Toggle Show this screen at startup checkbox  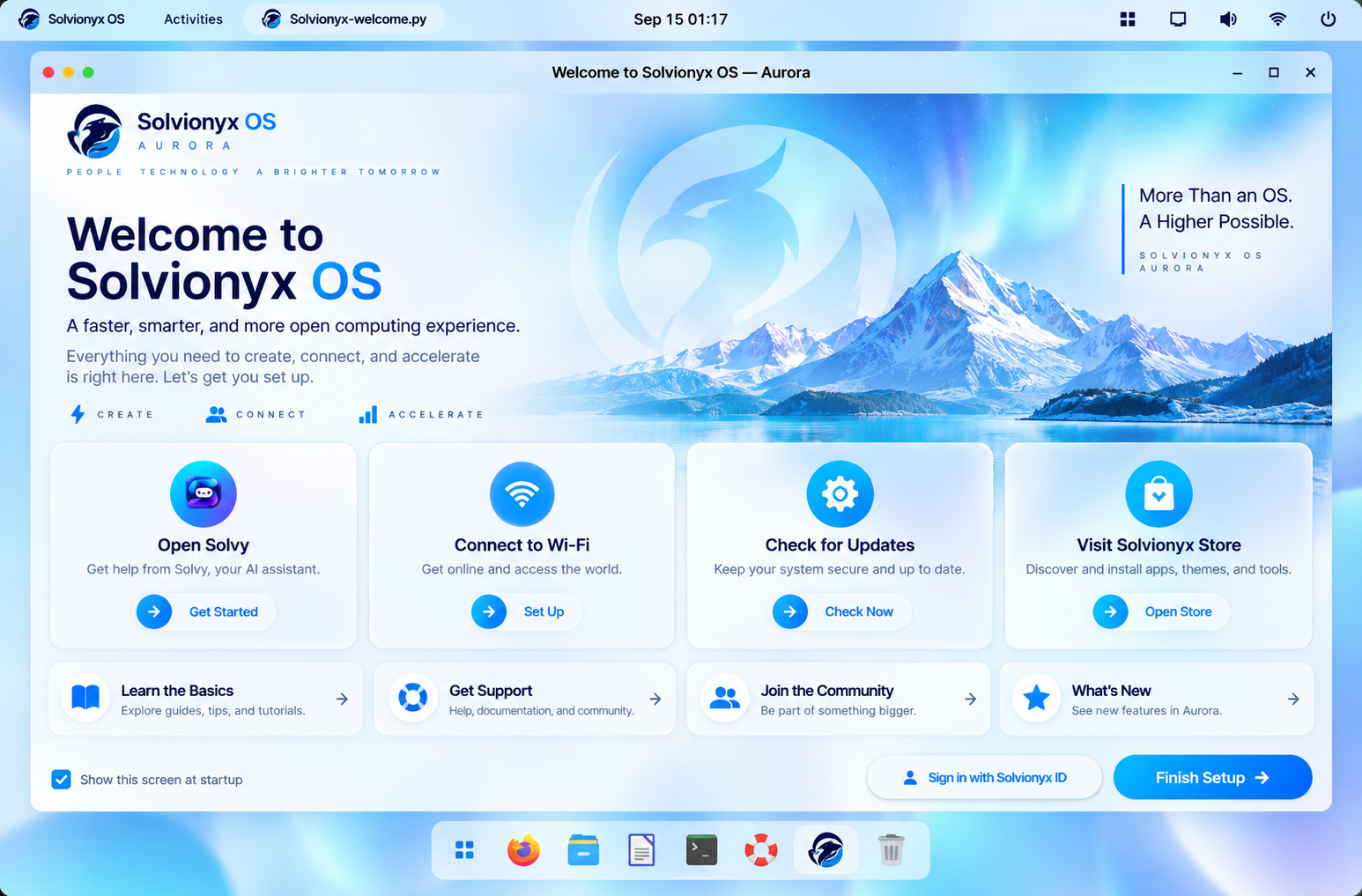click(61, 780)
